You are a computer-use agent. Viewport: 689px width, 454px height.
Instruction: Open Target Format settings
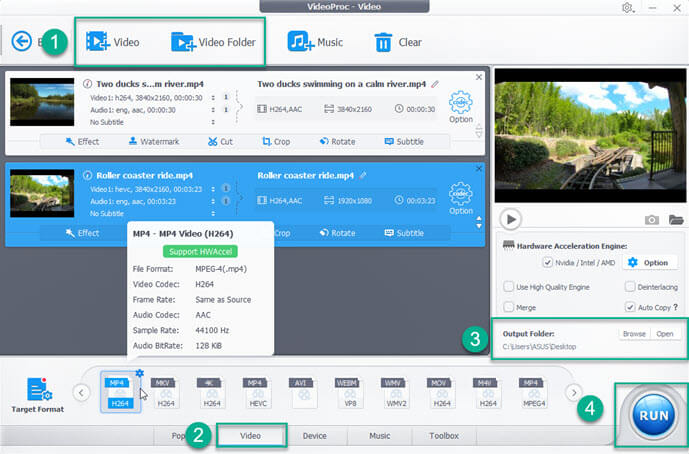pos(38,395)
